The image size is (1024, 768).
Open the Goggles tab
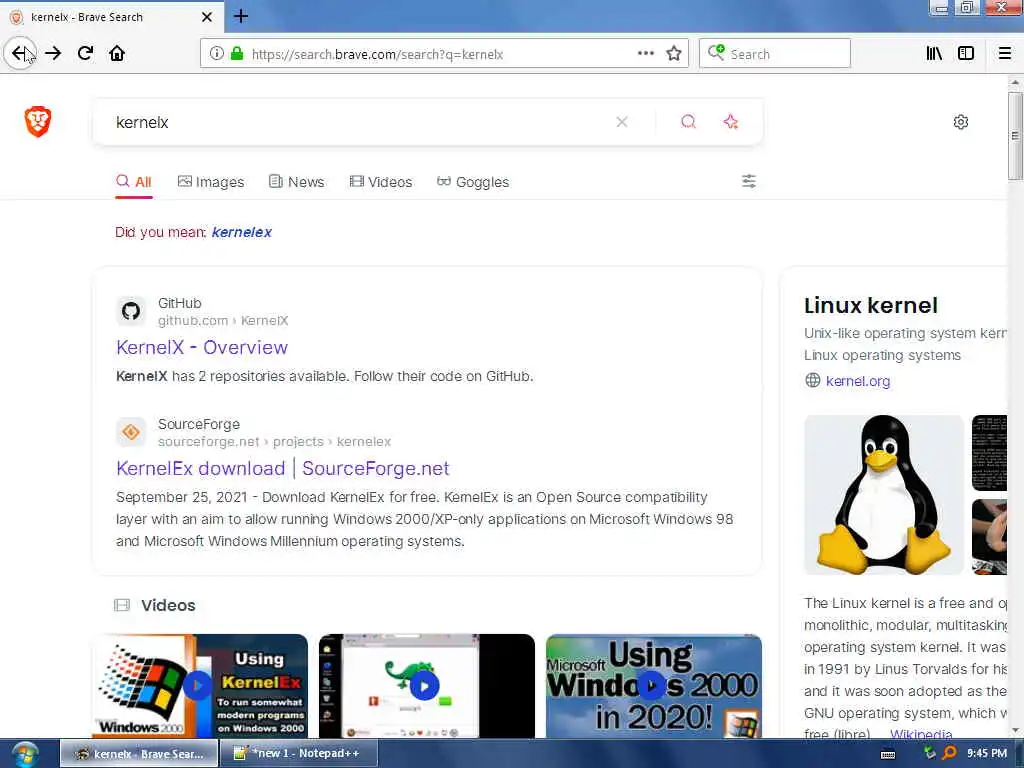tap(473, 182)
